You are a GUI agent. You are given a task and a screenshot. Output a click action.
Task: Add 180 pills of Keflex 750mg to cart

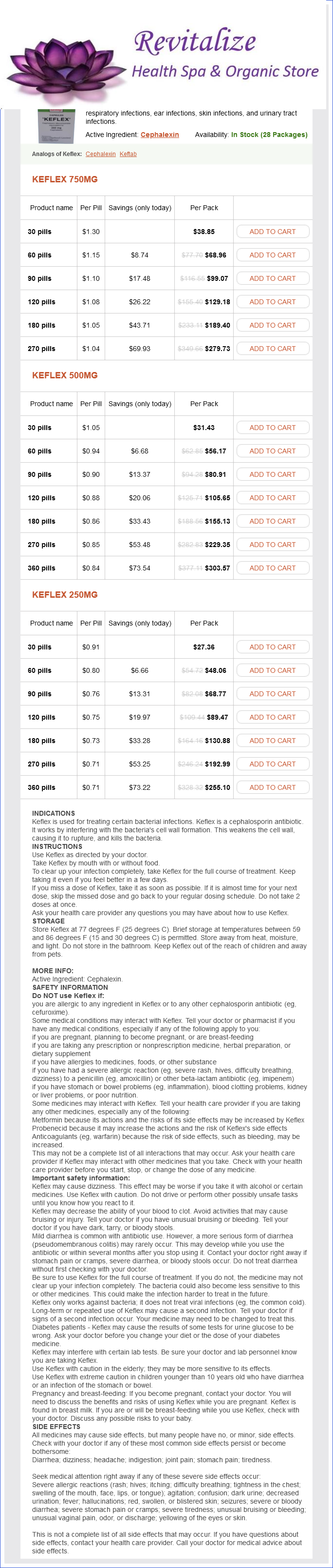272,326
